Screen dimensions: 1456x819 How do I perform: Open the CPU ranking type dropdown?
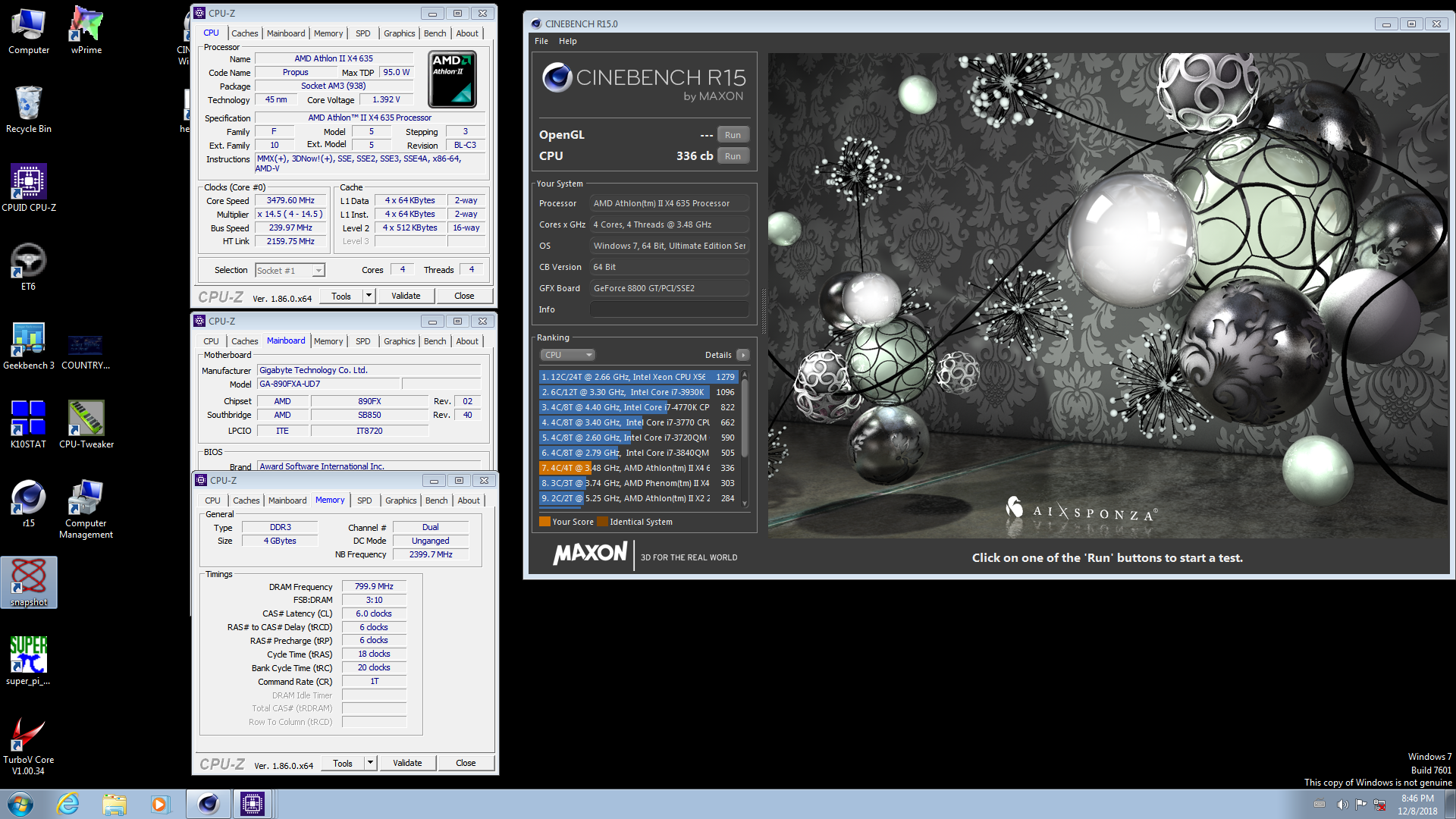pos(567,355)
